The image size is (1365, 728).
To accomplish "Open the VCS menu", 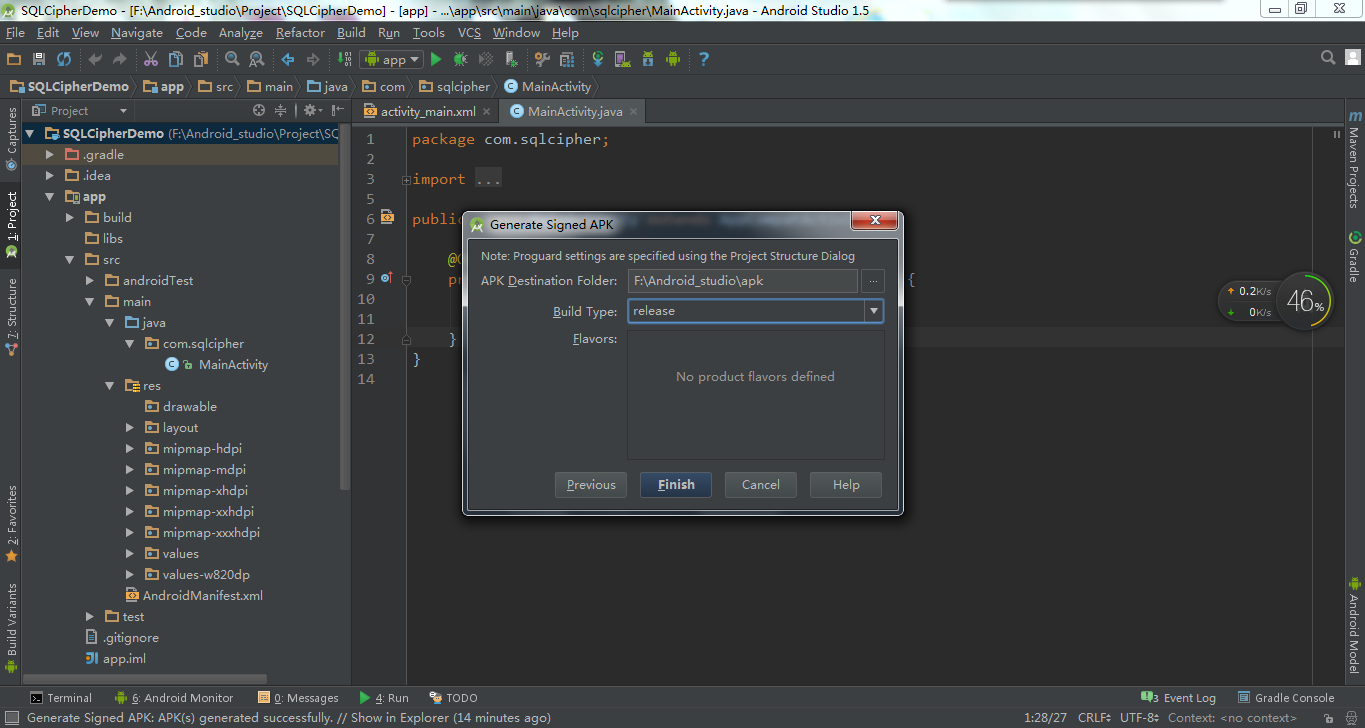I will [x=469, y=32].
